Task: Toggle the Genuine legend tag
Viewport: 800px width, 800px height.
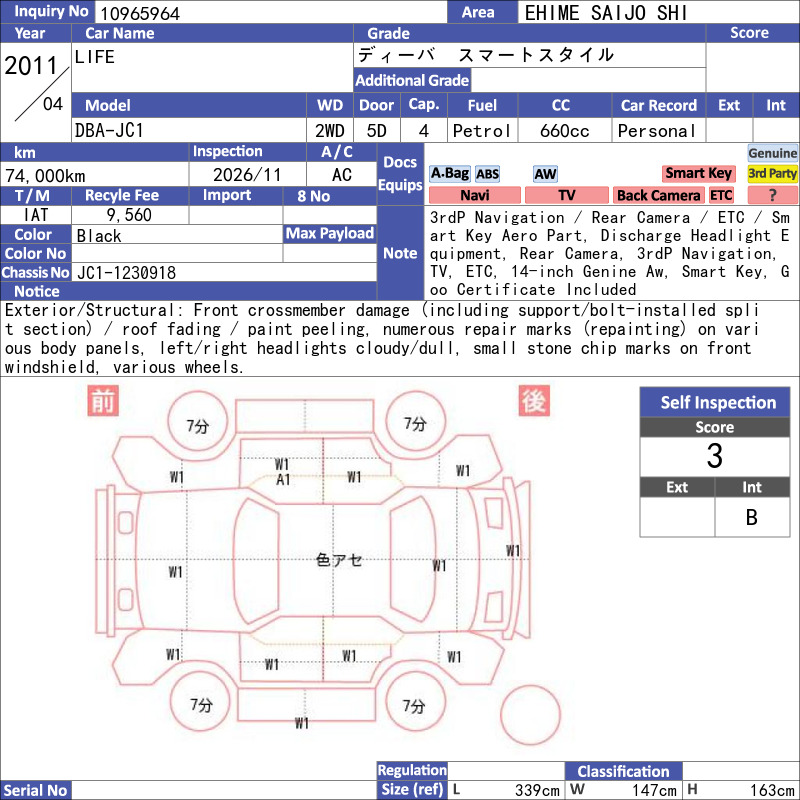Action: (772, 153)
